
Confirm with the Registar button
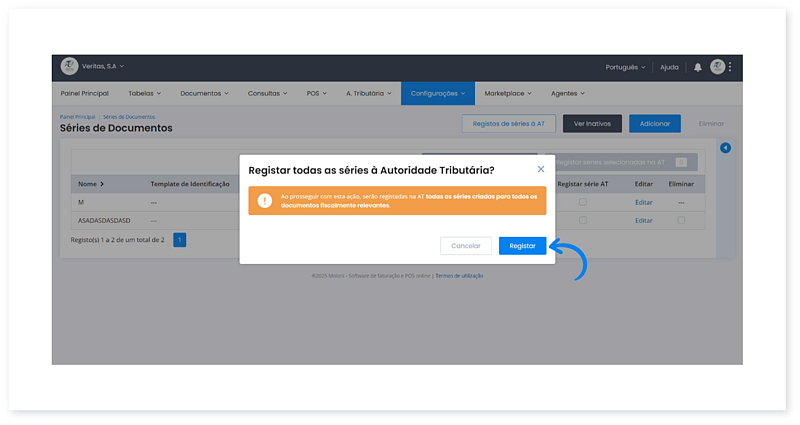[x=522, y=245]
